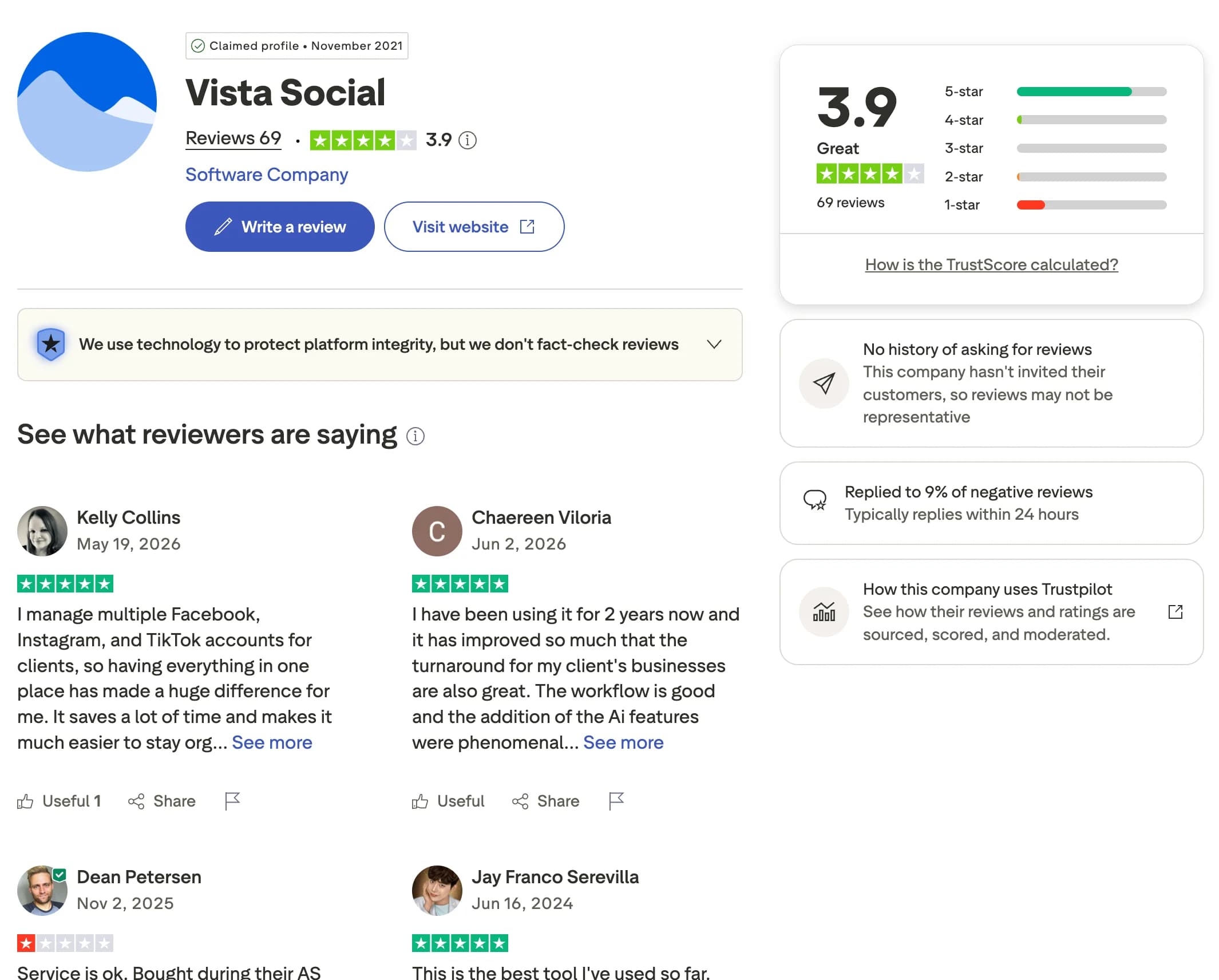This screenshot has height=980, width=1219.
Task: Click Kelly Collins reviewer name
Action: tap(129, 517)
